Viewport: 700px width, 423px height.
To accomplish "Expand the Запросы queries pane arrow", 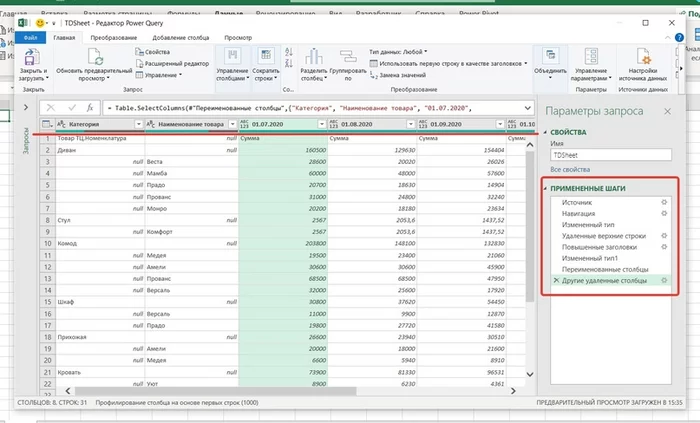I will [26, 108].
